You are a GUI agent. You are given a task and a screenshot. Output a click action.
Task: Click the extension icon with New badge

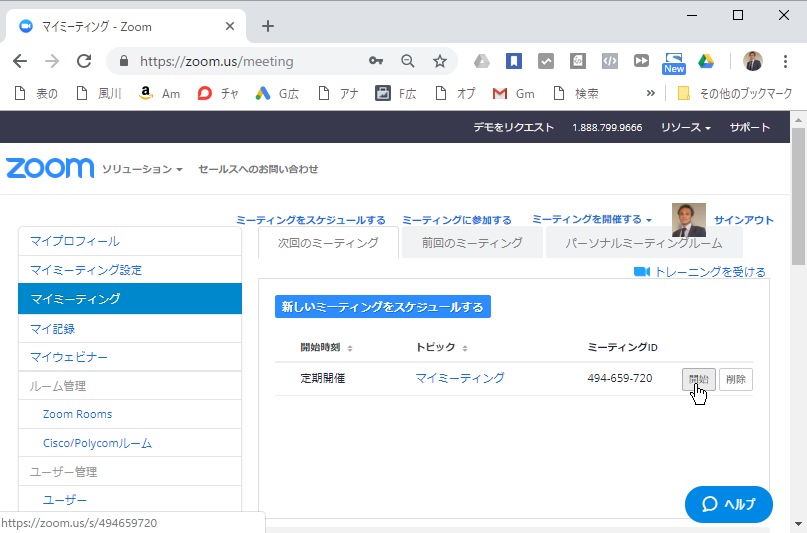coord(674,63)
